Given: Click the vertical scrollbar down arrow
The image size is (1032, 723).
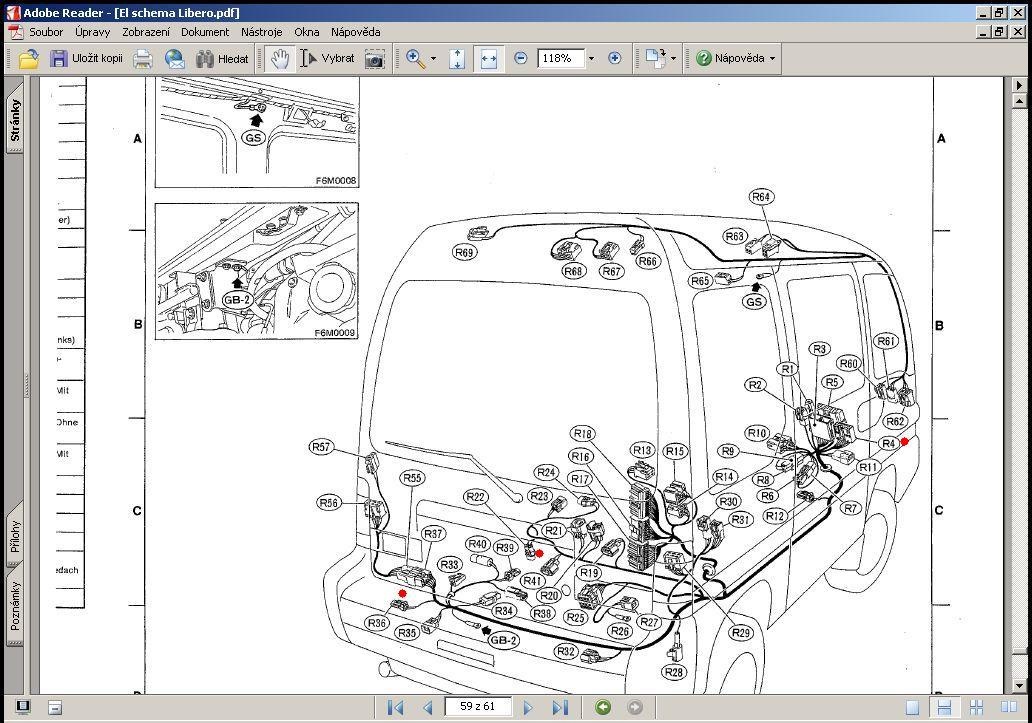Looking at the screenshot, I should click(1019, 686).
